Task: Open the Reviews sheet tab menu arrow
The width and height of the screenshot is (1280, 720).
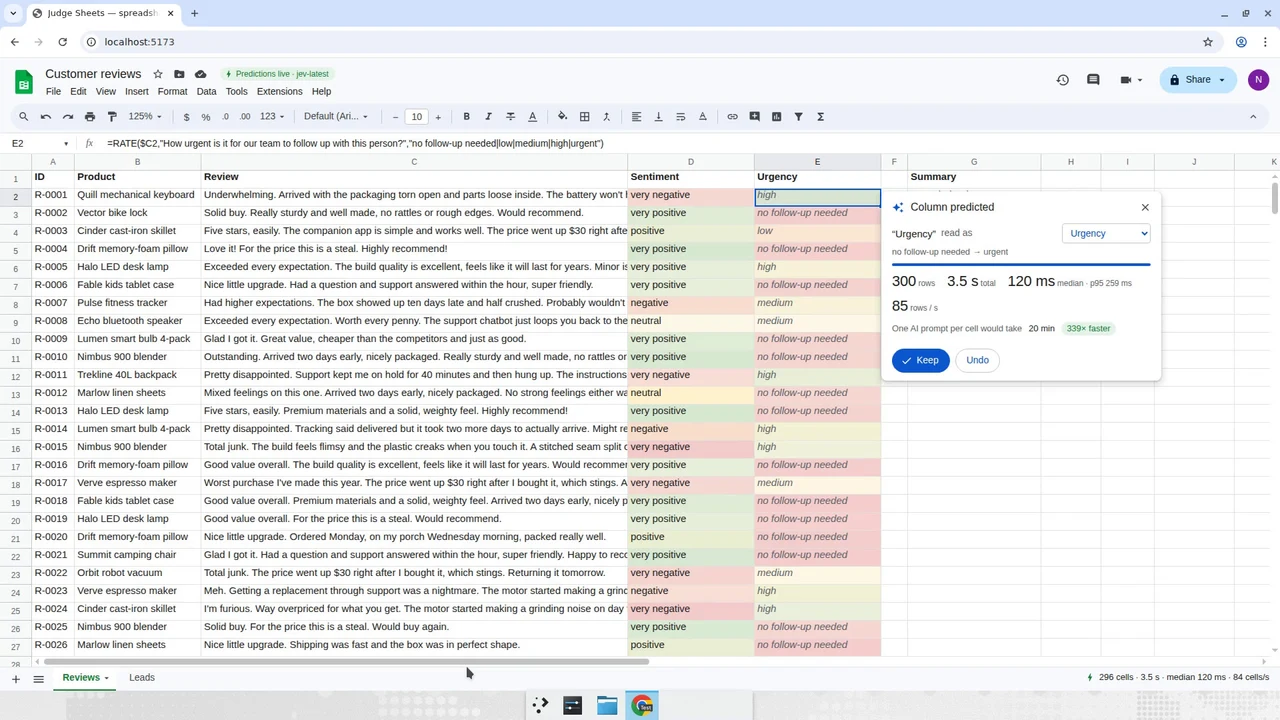Action: click(106, 678)
